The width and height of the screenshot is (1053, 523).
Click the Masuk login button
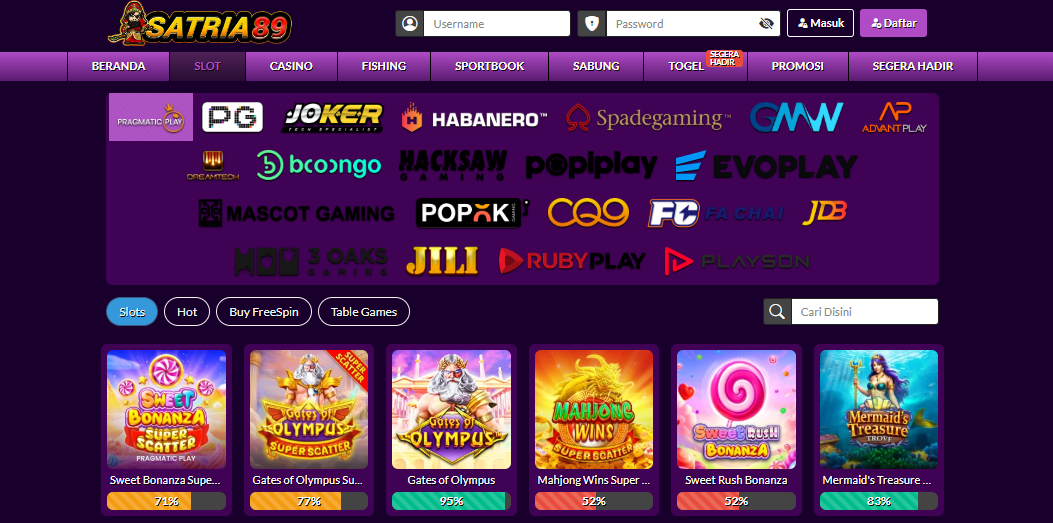pos(821,23)
